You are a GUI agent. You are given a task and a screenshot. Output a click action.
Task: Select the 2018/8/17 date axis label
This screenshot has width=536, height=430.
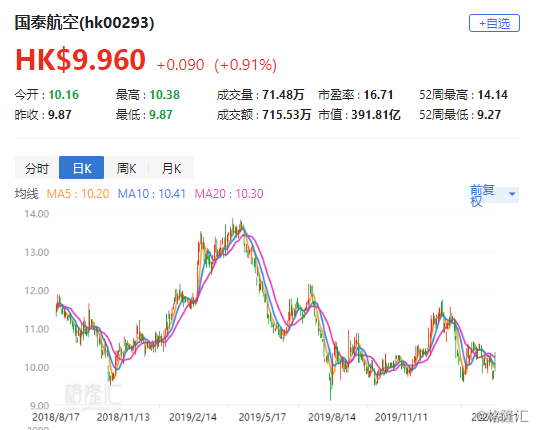click(x=56, y=417)
